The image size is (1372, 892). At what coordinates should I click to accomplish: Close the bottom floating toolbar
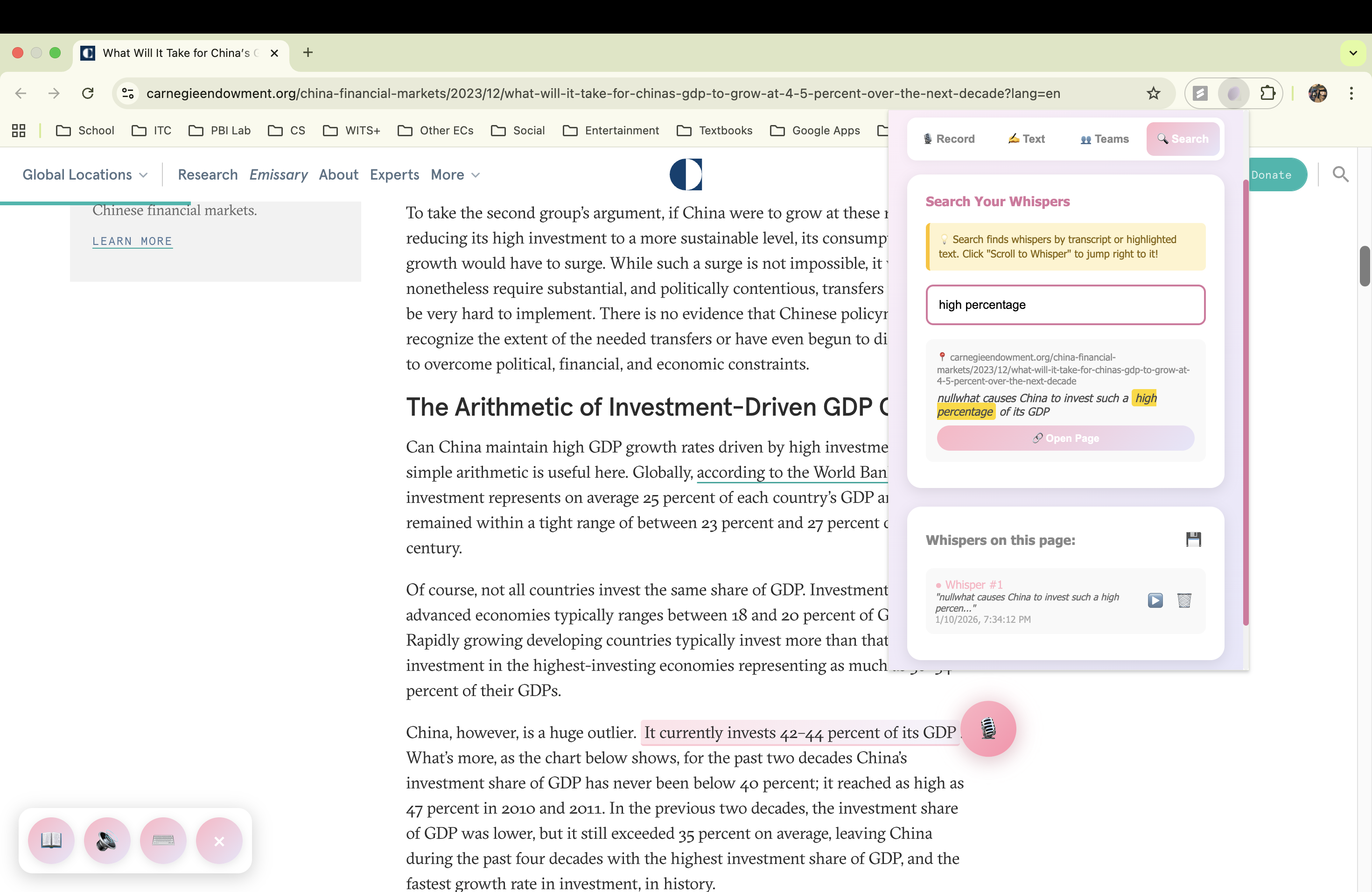click(x=219, y=840)
